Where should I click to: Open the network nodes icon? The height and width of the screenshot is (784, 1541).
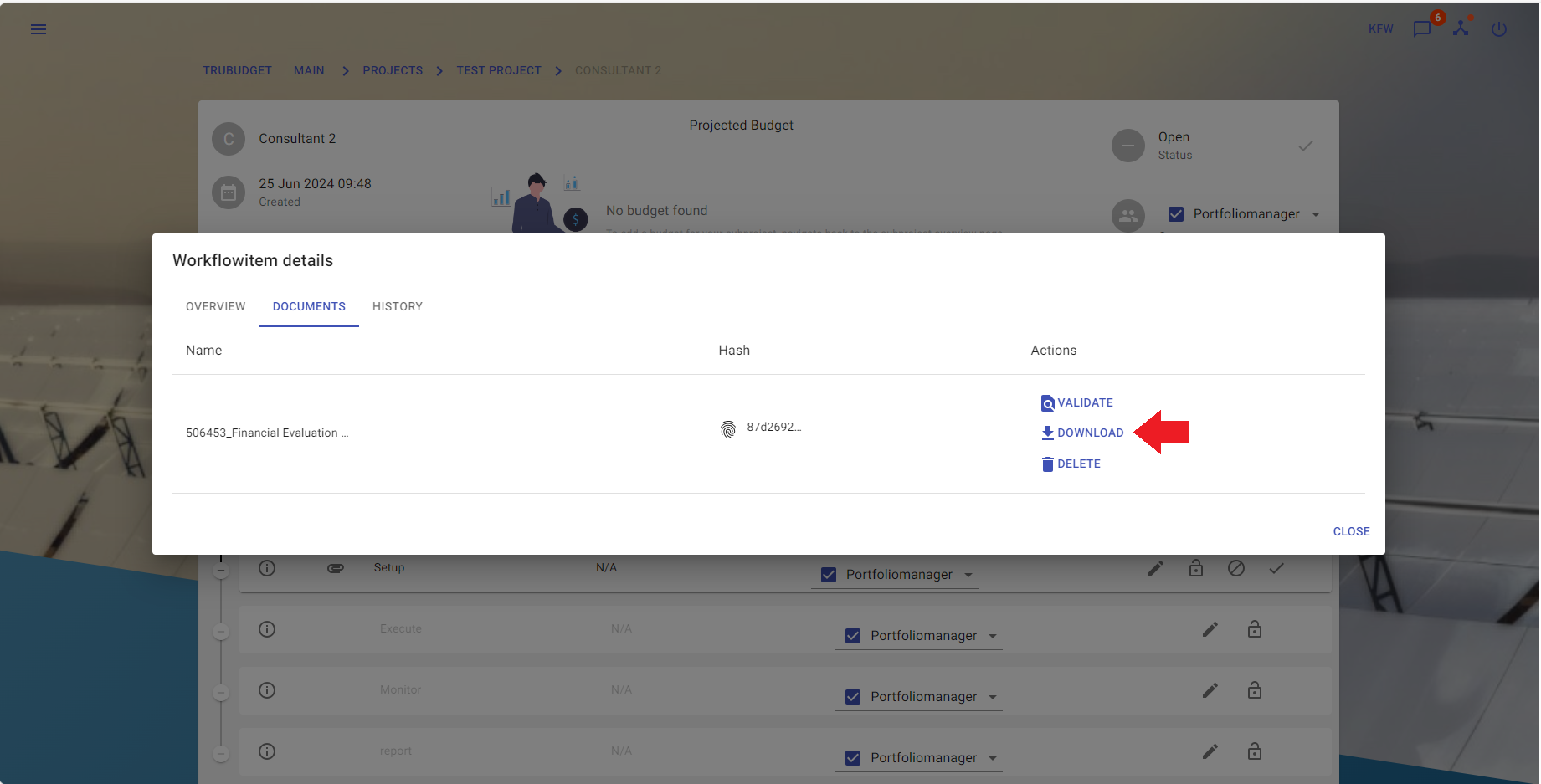pyautogui.click(x=1461, y=28)
